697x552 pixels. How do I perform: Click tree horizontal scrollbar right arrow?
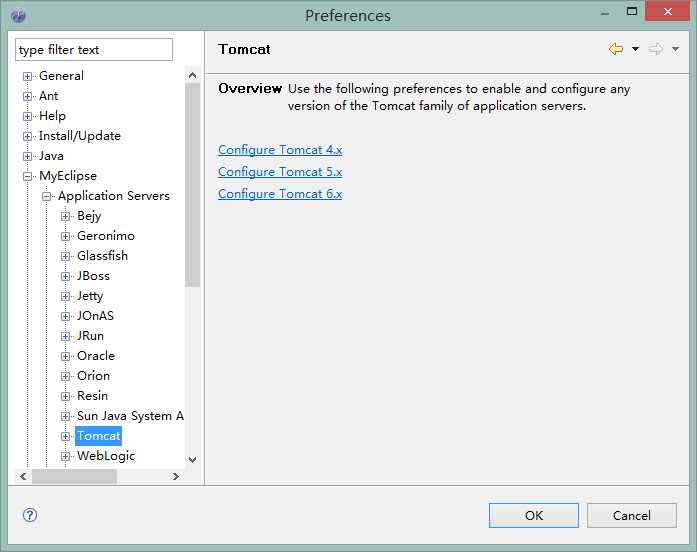[176, 476]
